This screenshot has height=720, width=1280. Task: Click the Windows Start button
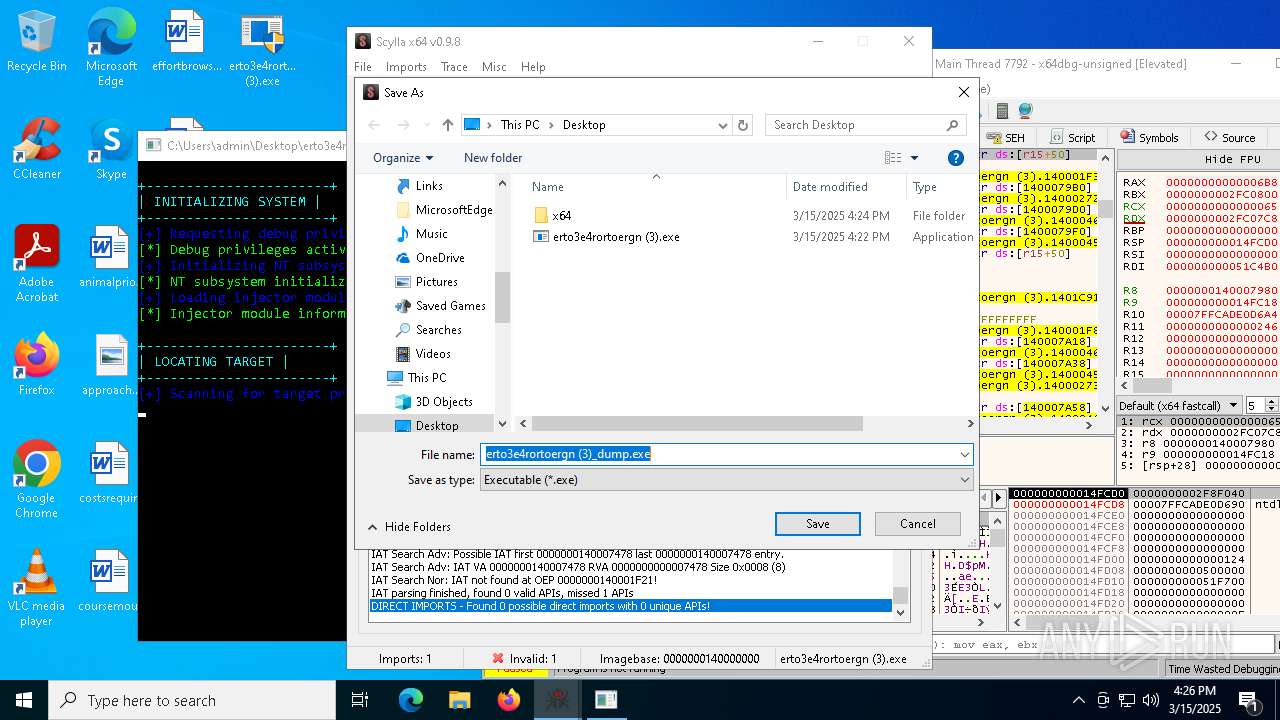pyautogui.click(x=24, y=700)
